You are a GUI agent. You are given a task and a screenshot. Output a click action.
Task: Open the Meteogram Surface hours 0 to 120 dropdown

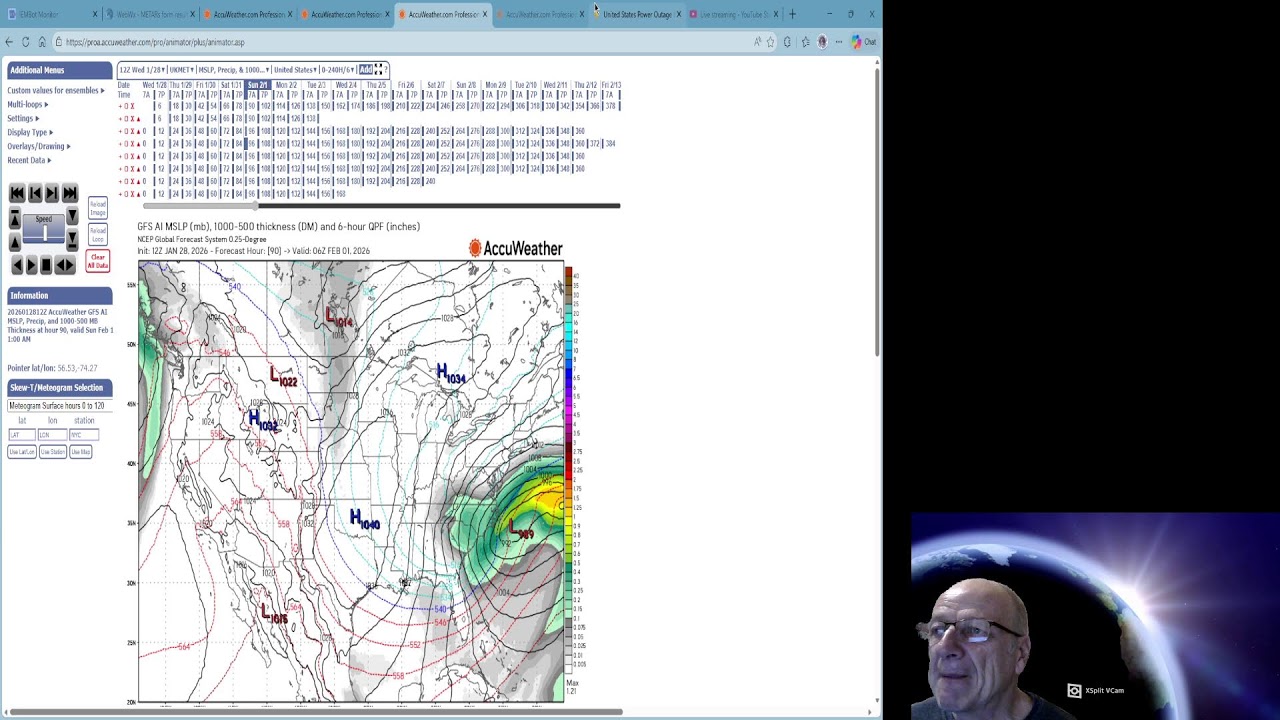point(59,405)
